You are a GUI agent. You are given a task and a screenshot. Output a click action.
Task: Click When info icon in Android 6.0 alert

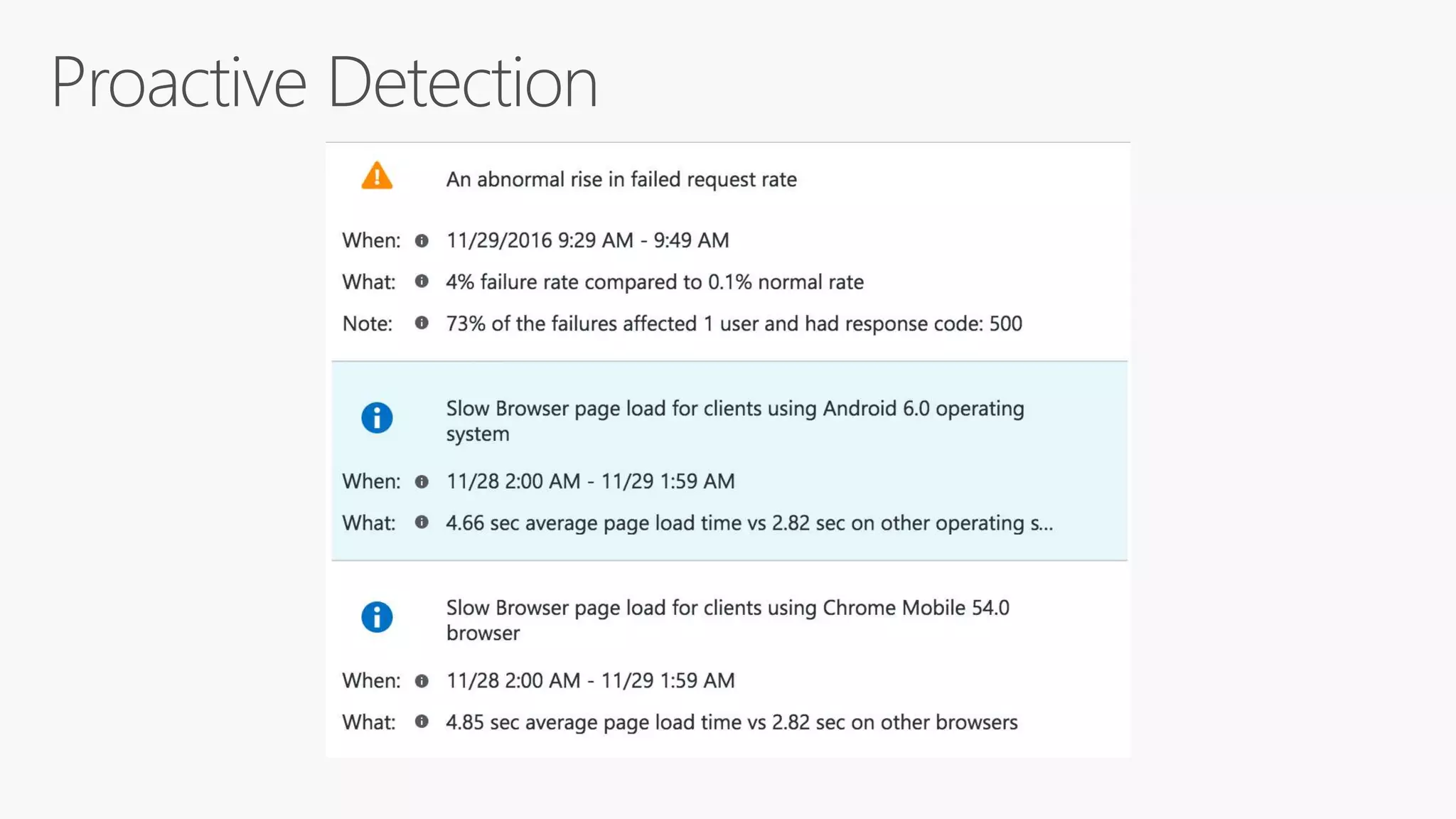422,482
